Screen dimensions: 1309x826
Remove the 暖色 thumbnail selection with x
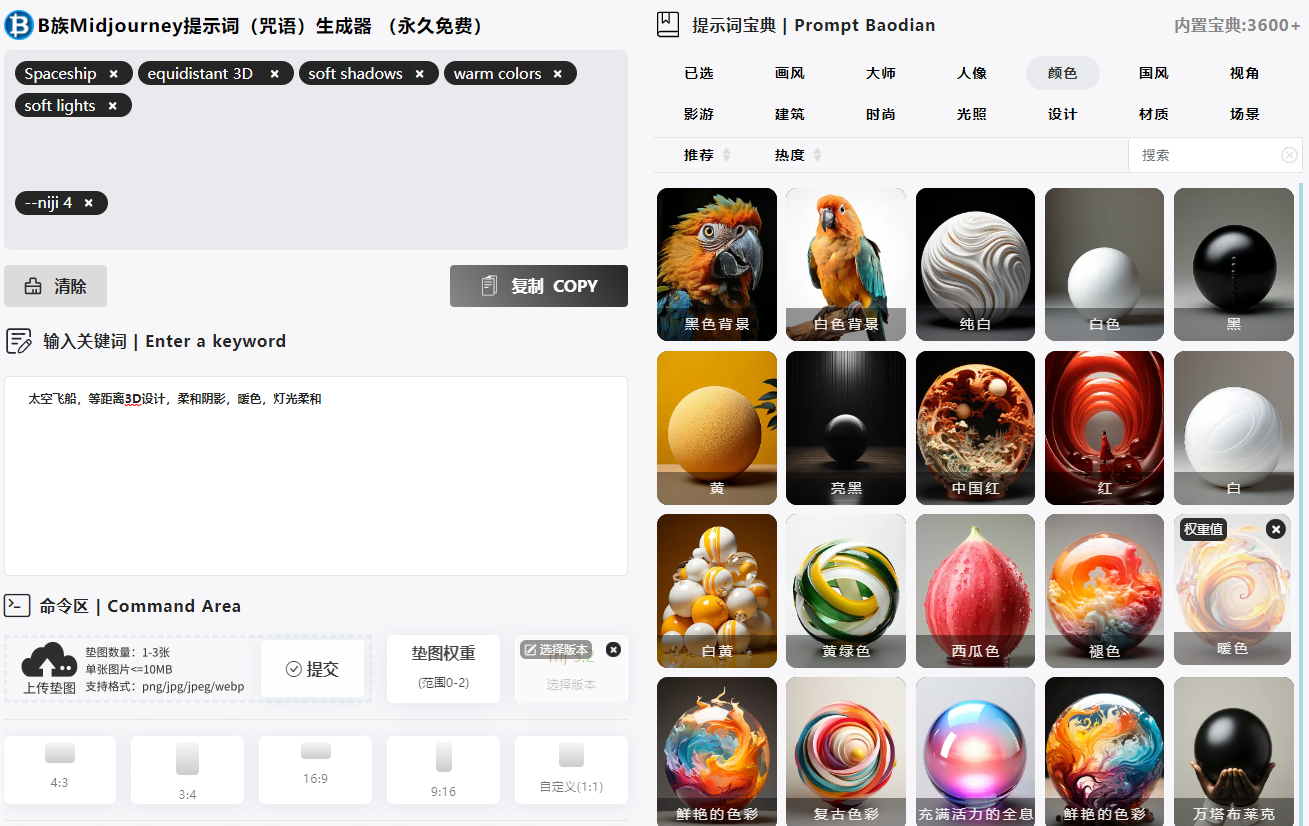pyautogui.click(x=1275, y=529)
